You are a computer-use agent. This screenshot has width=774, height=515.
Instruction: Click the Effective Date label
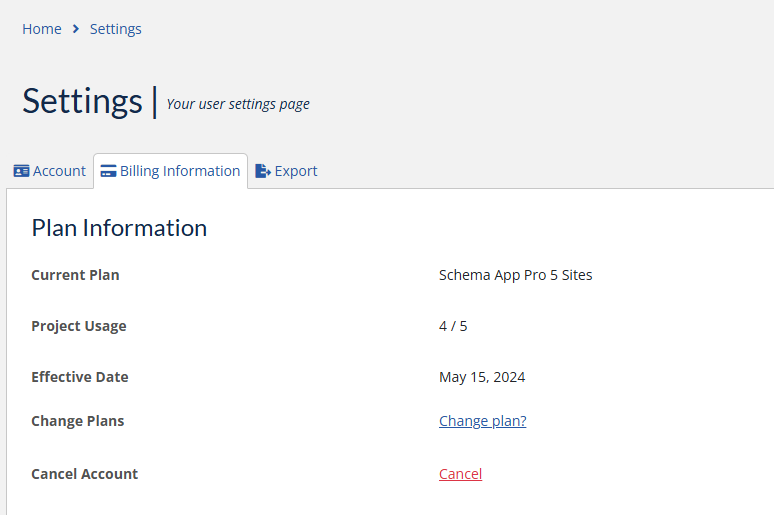pos(79,377)
